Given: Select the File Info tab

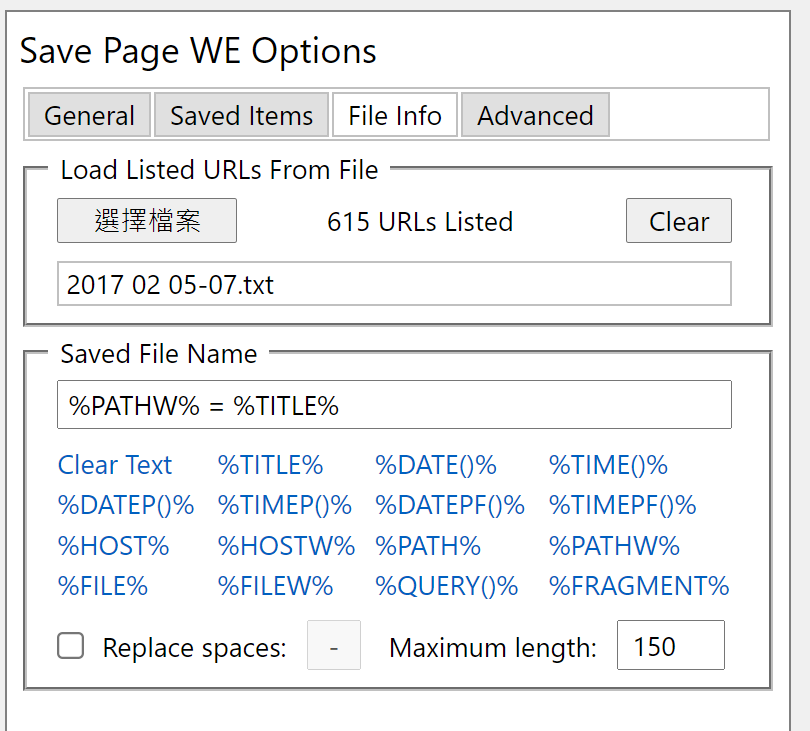Looking at the screenshot, I should 395,115.
